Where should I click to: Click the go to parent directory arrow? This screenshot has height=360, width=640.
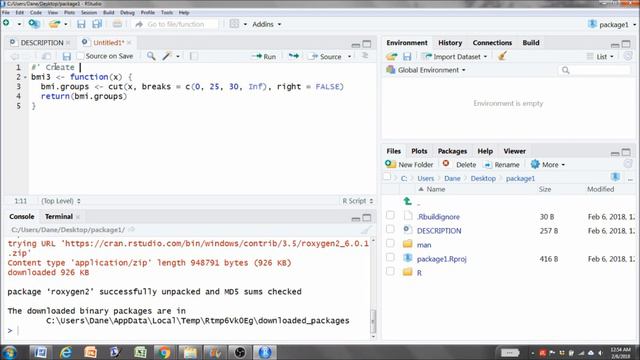pyautogui.click(x=407, y=201)
